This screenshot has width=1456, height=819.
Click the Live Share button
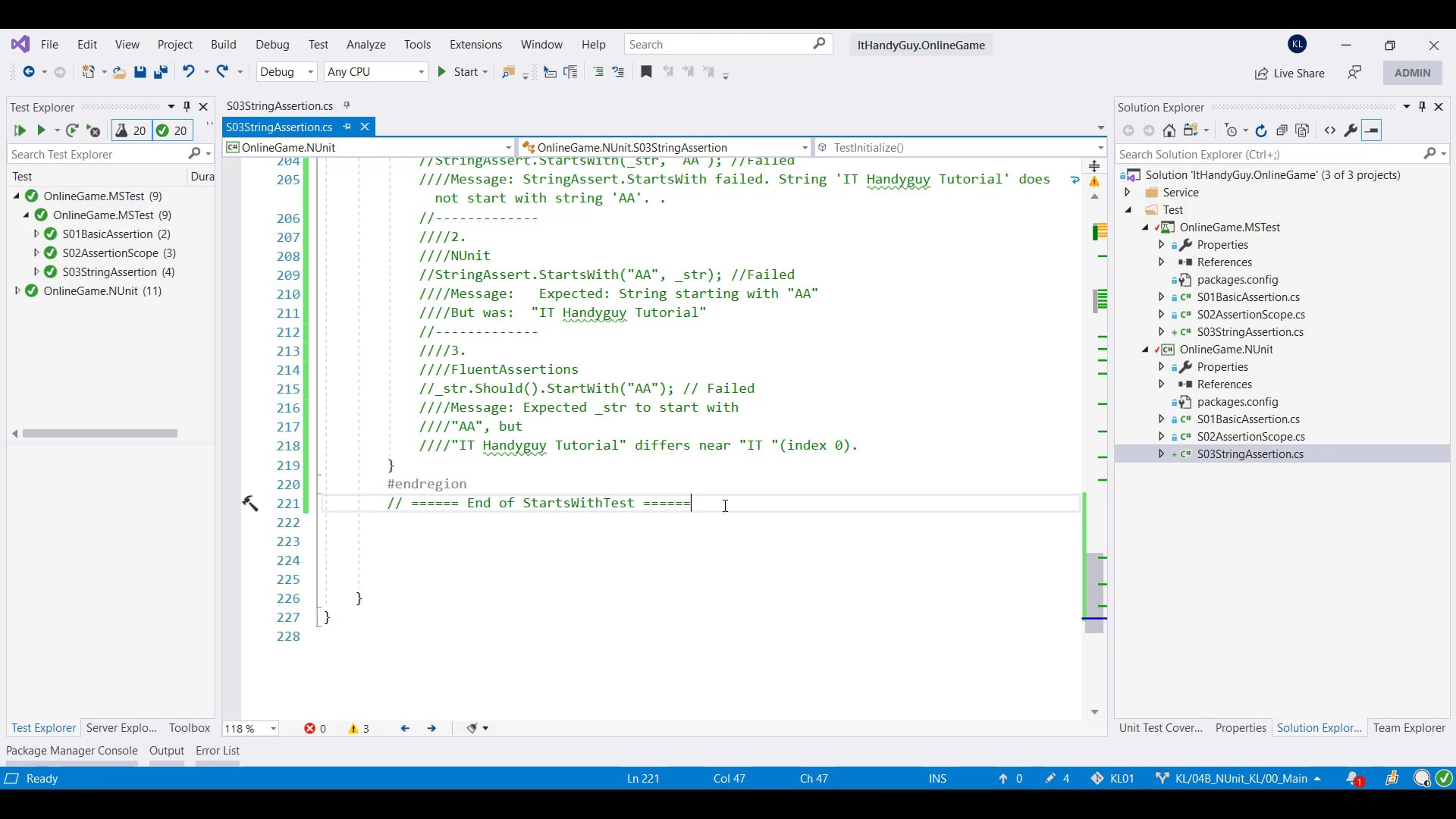1289,73
